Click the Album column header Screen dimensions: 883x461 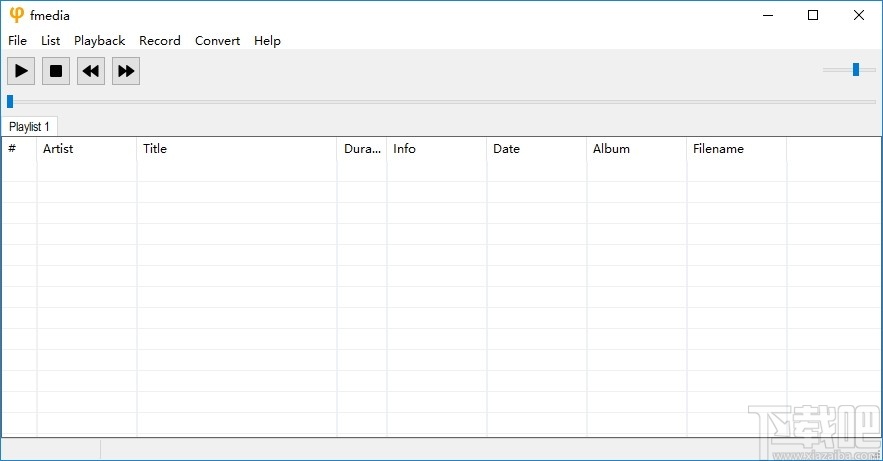click(x=636, y=149)
